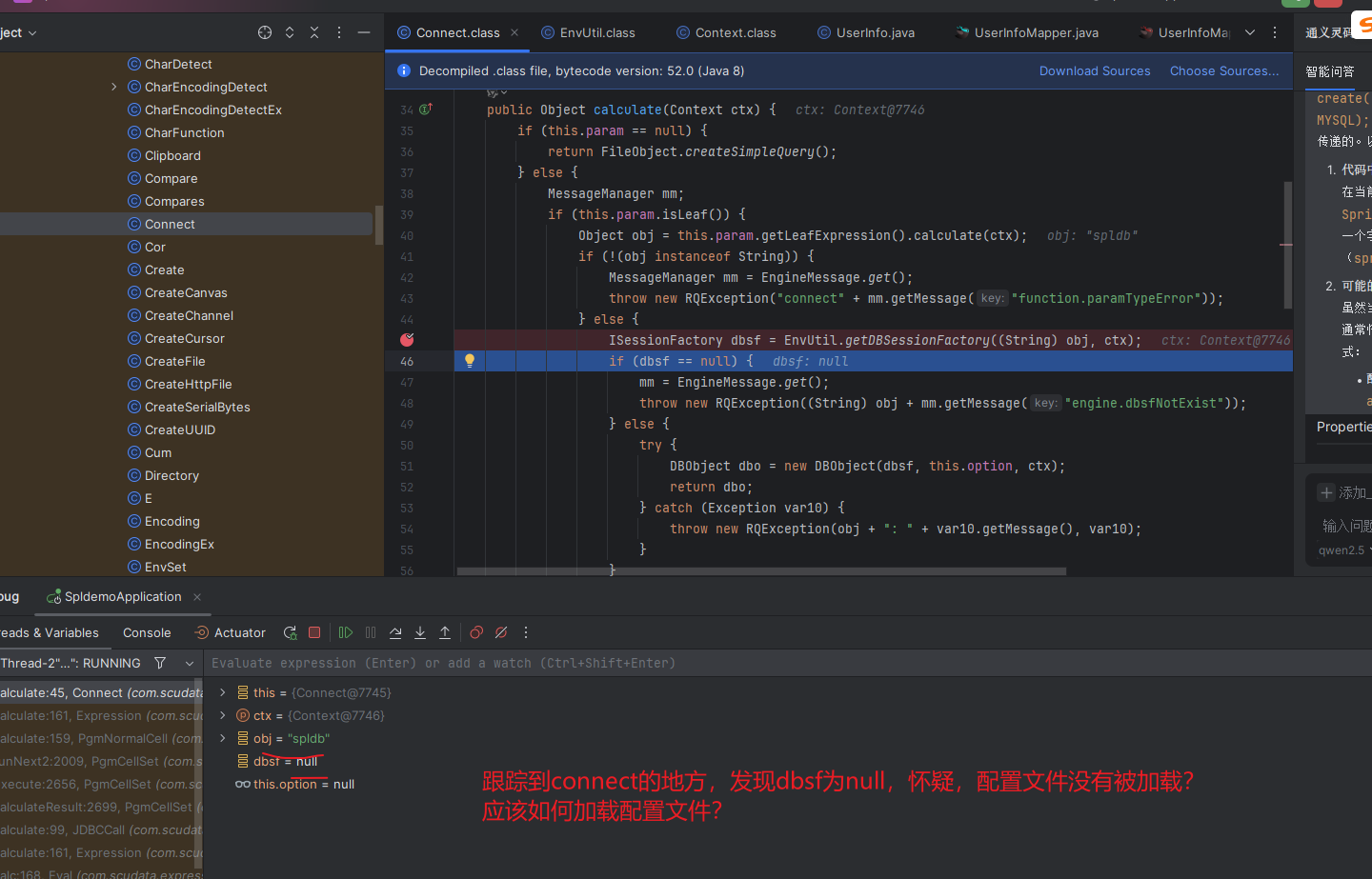Click Step Into debugger icon
The height and width of the screenshot is (879, 1372).
pyautogui.click(x=420, y=632)
